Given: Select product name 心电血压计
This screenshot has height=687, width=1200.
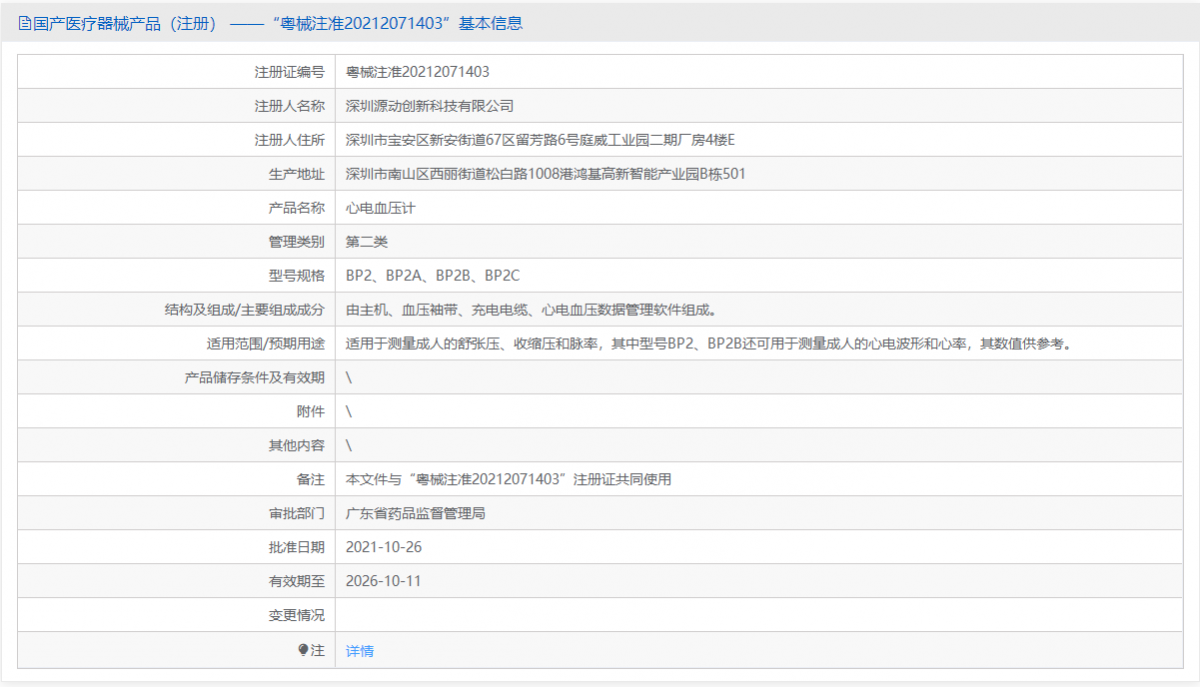Looking at the screenshot, I should click(x=380, y=208).
